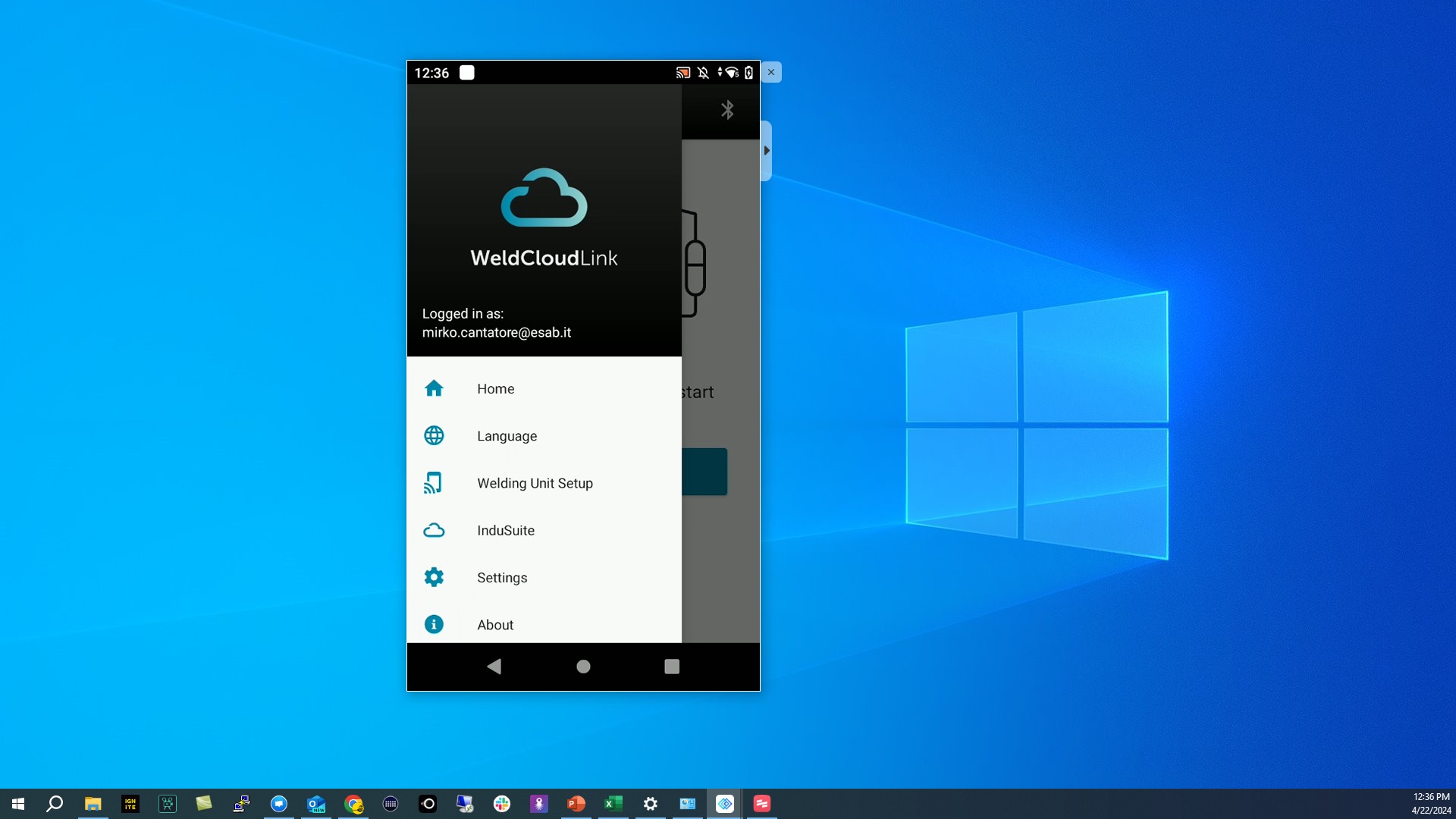Tap the Android home circle button
The image size is (1456, 819).
[x=583, y=667]
